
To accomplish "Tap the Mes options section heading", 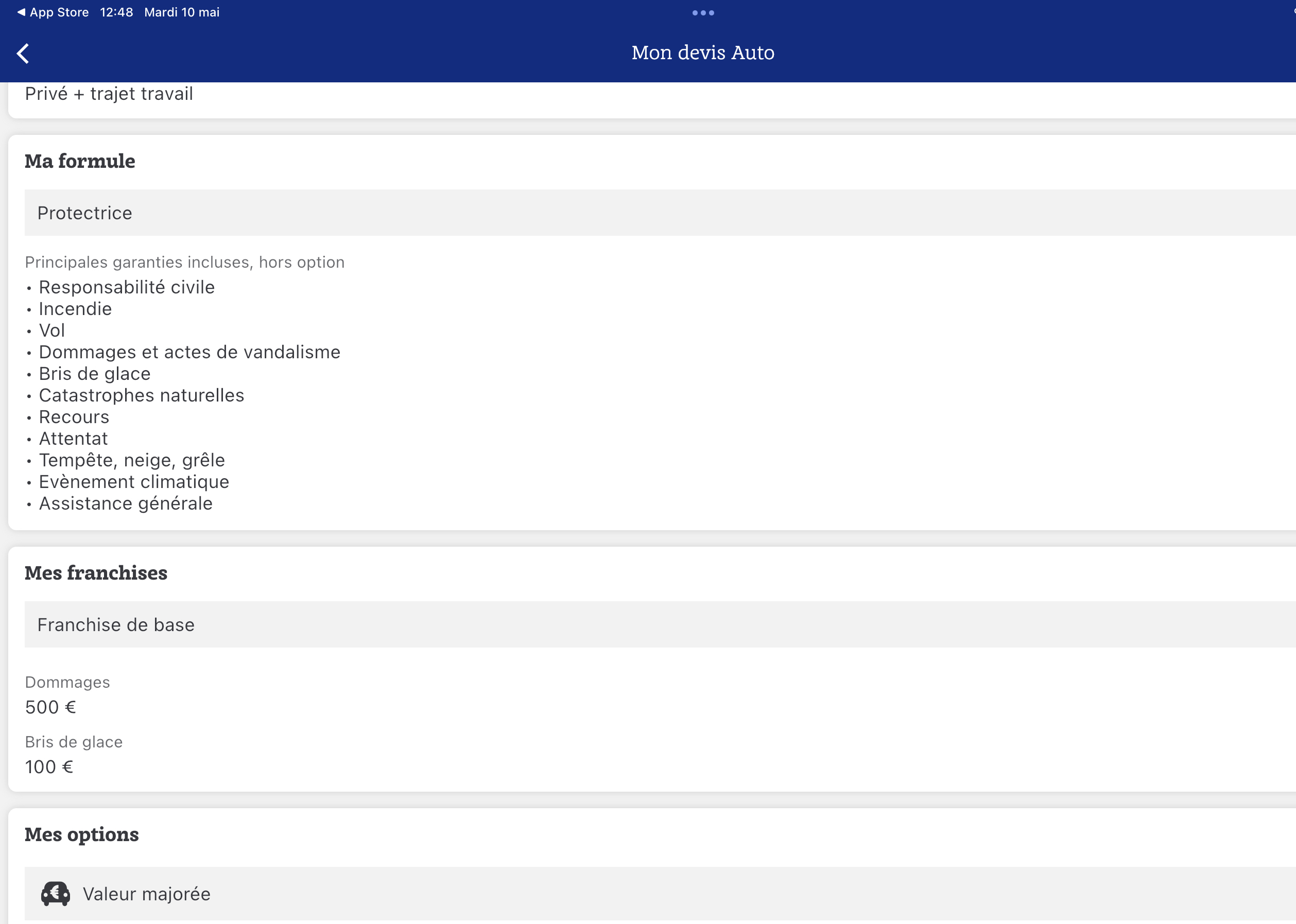I will (x=81, y=834).
